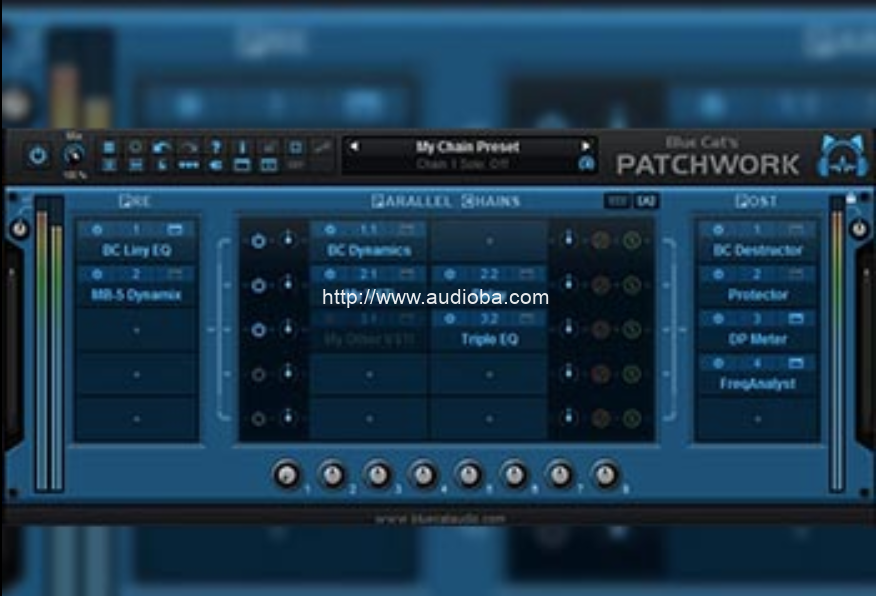Adjust the first chain input gain knob

pos(288,239)
